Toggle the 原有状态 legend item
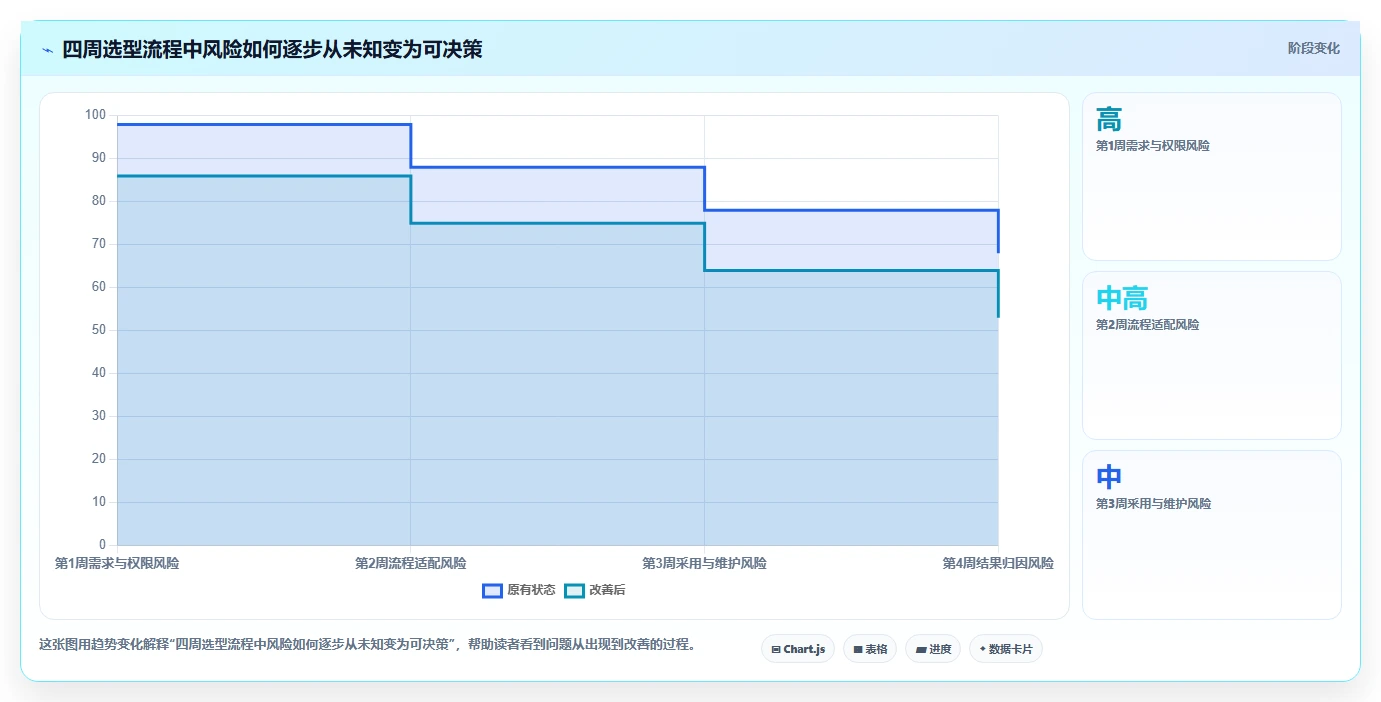1381x702 pixels. 519,590
